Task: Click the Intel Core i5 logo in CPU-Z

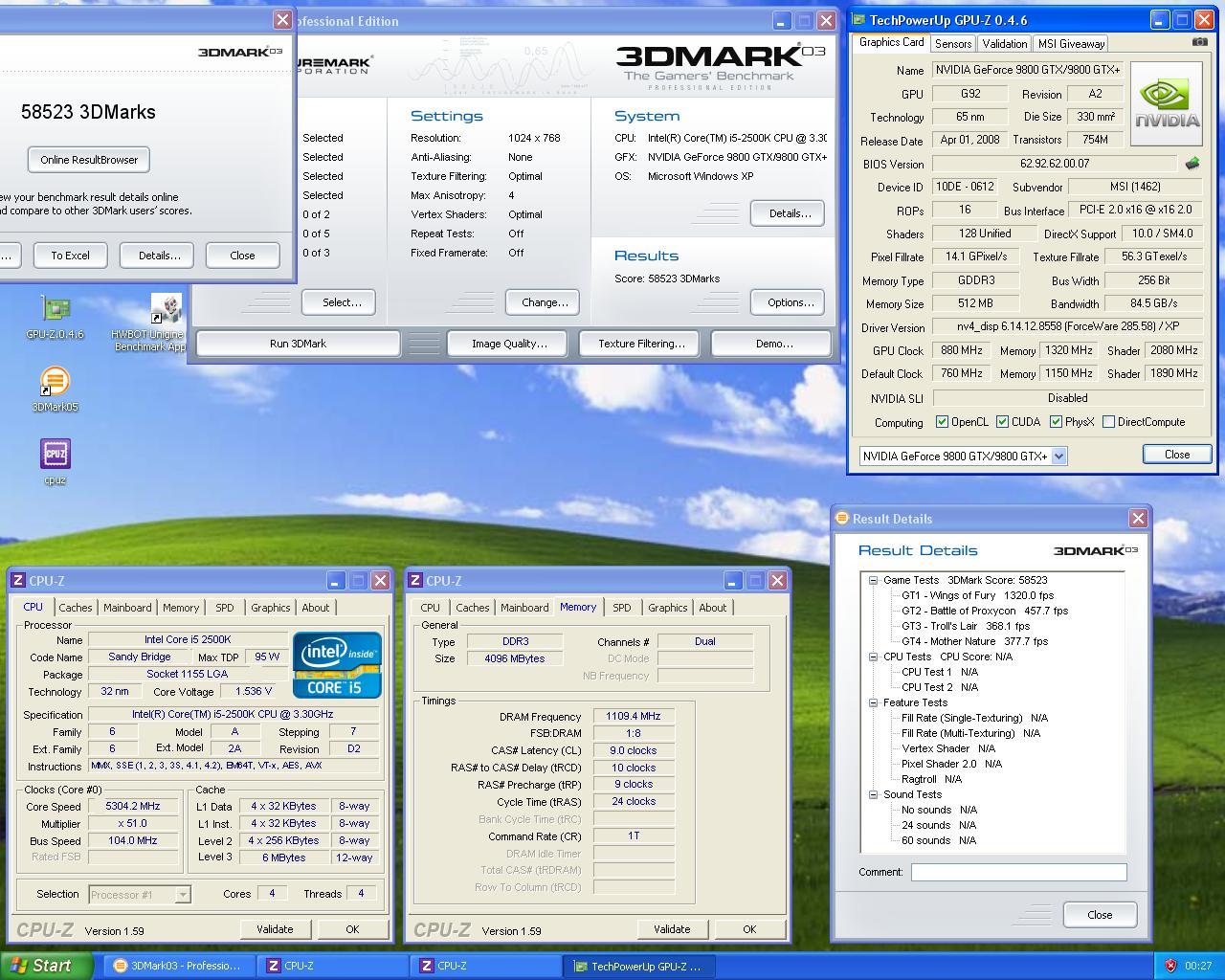Action: 337,665
